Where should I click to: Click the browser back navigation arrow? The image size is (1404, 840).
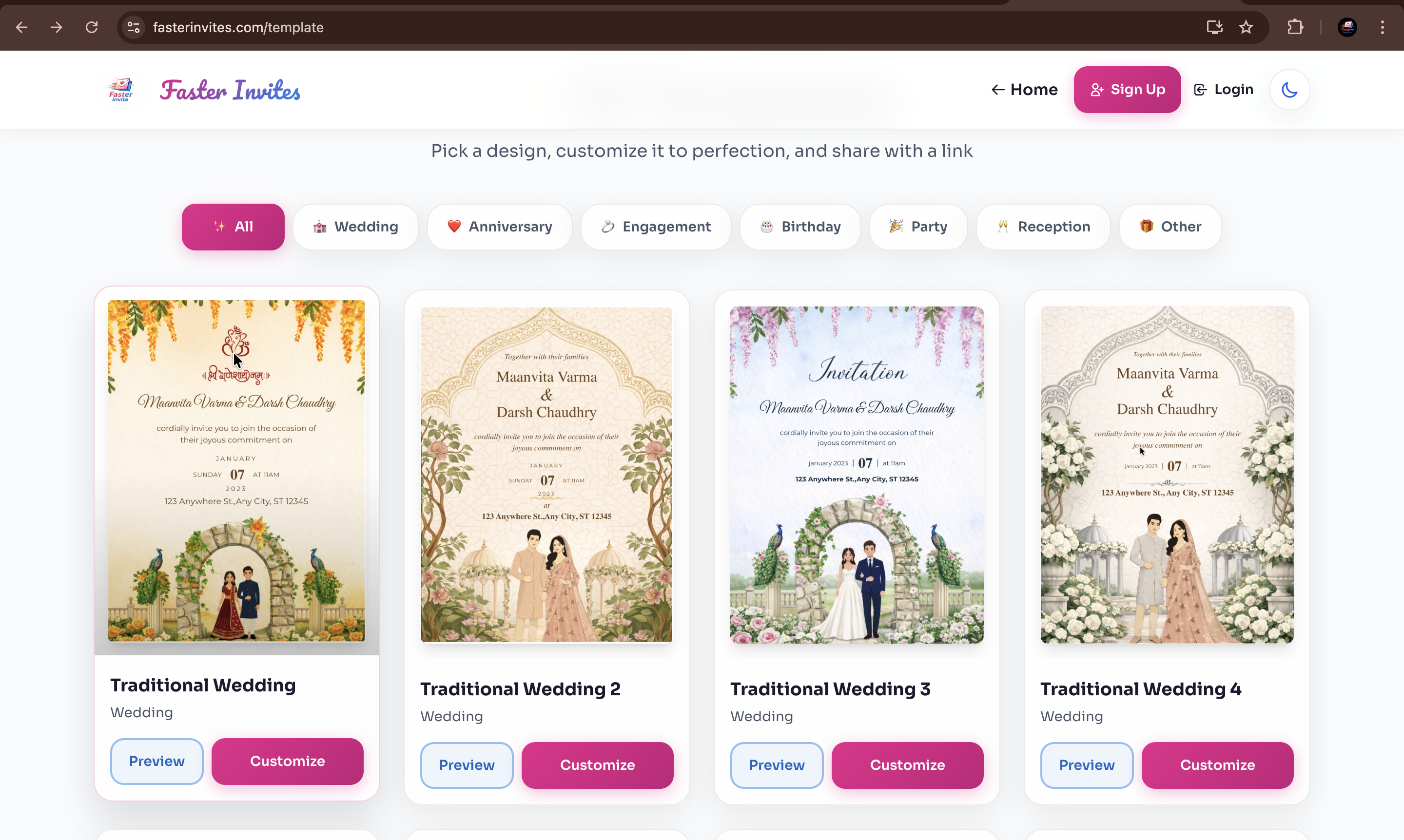point(21,27)
